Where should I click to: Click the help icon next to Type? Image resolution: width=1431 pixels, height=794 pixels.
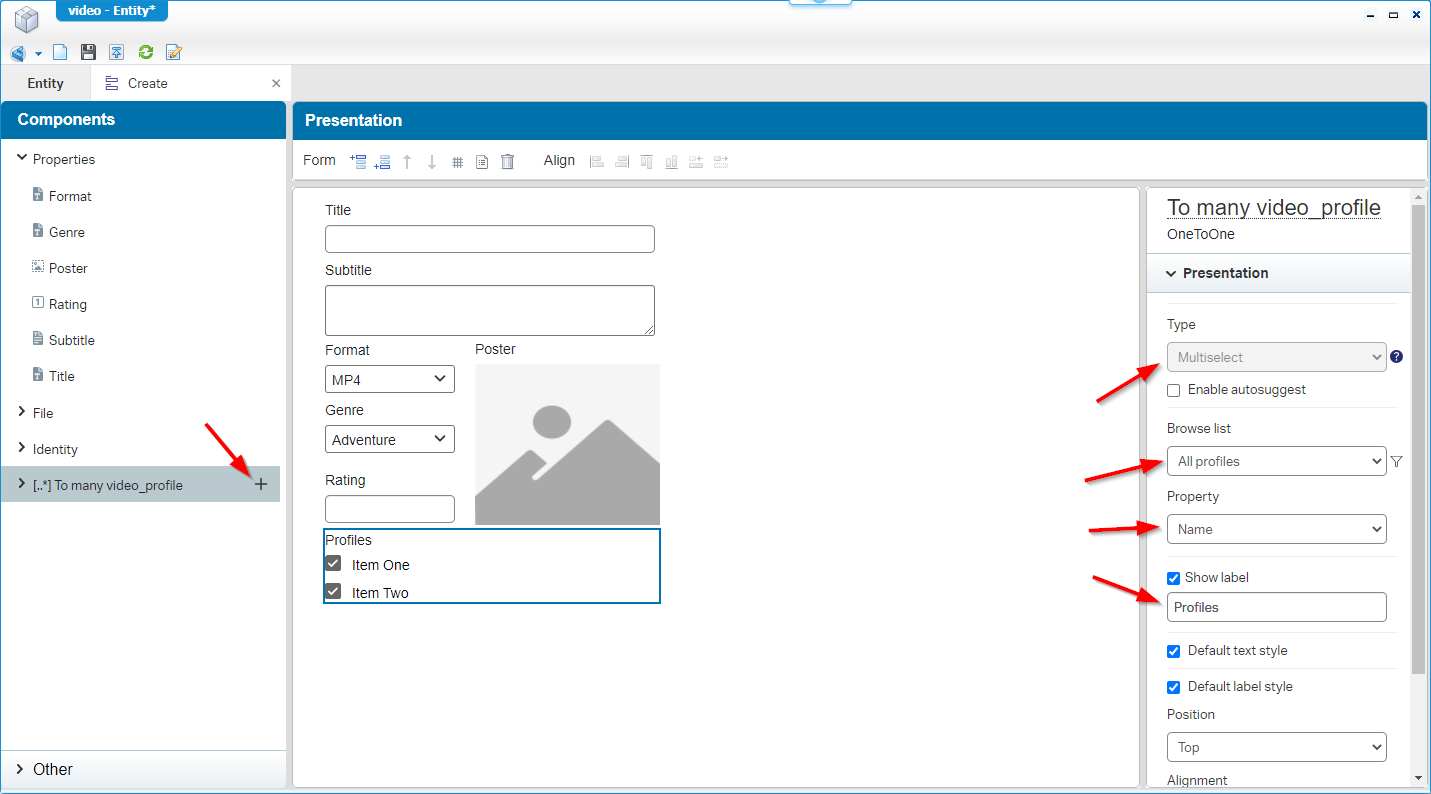coord(1397,356)
